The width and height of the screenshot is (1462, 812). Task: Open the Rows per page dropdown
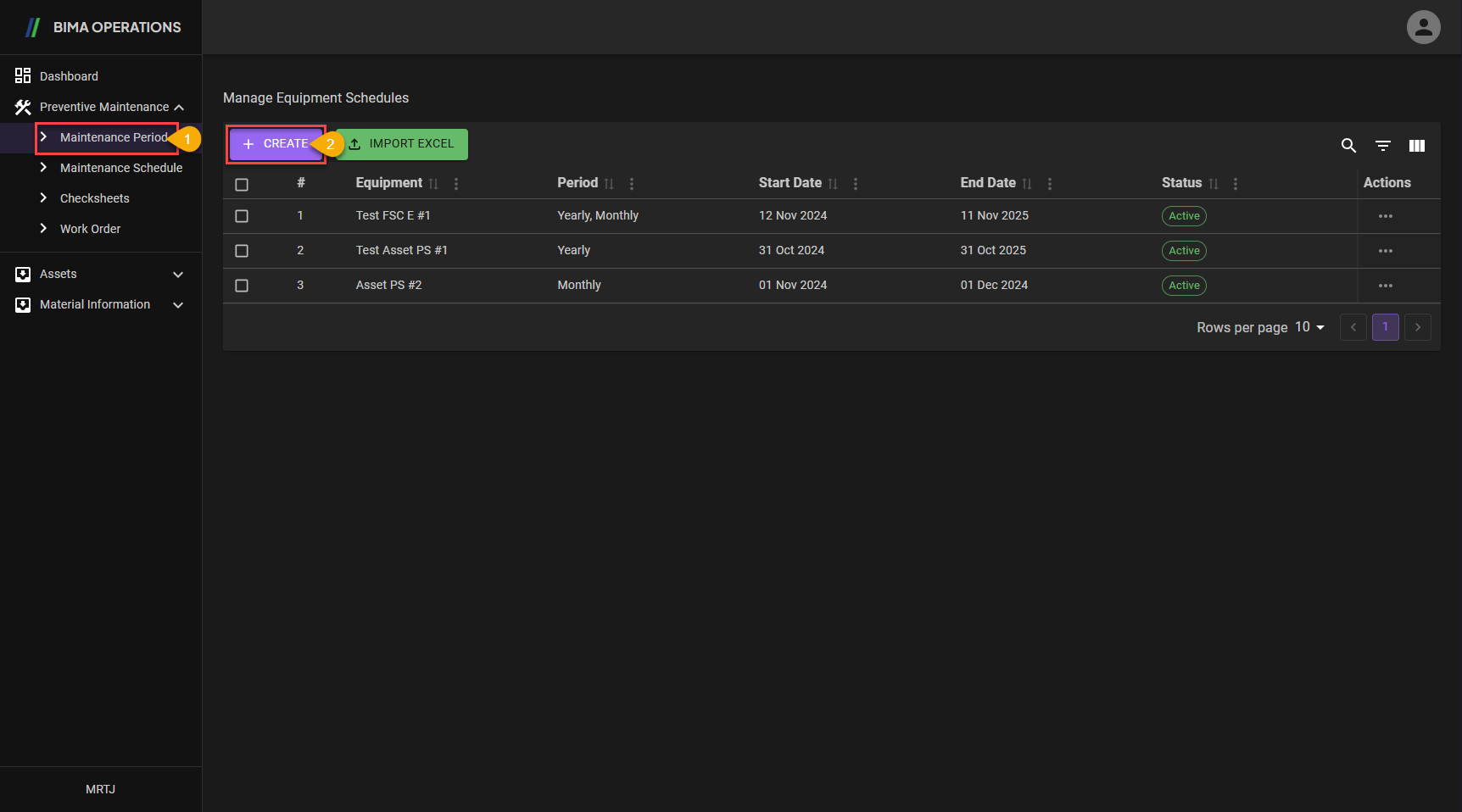coord(1308,327)
